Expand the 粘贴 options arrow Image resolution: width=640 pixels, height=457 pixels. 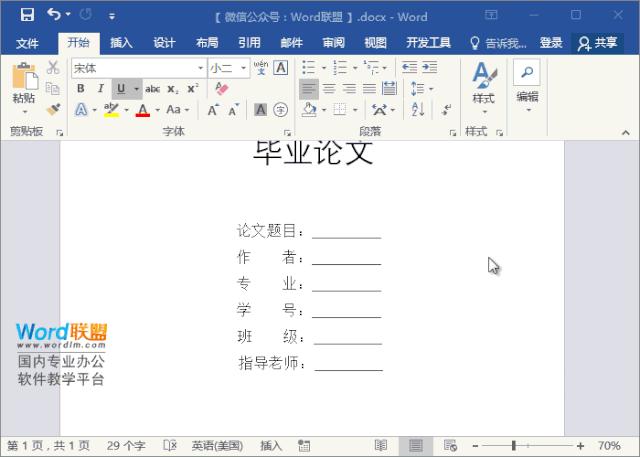coord(24,111)
